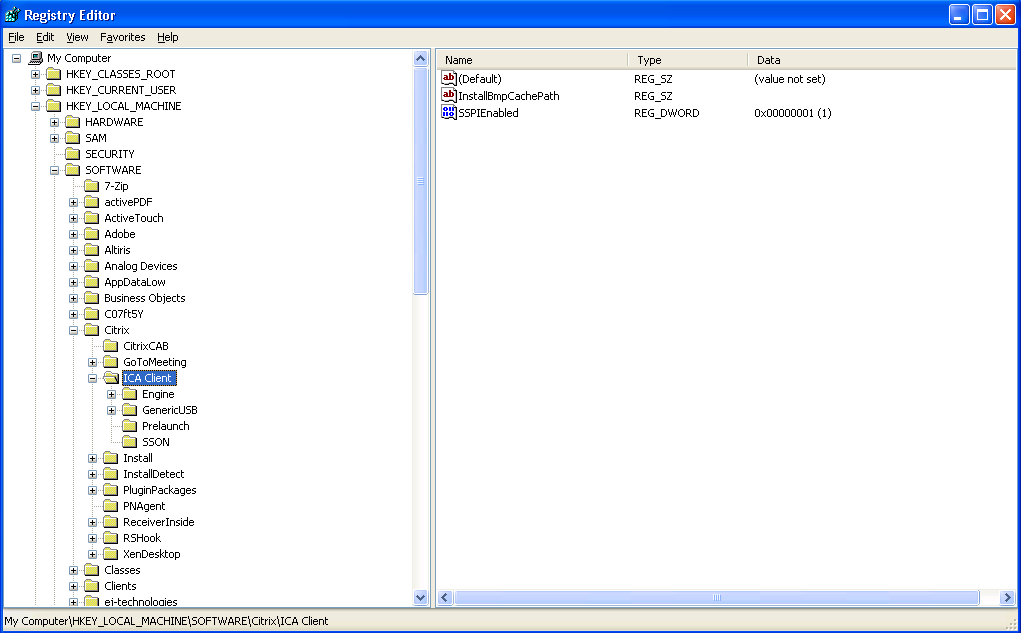Click the GenericUSB folder icon
The width and height of the screenshot is (1021, 633).
coord(130,410)
